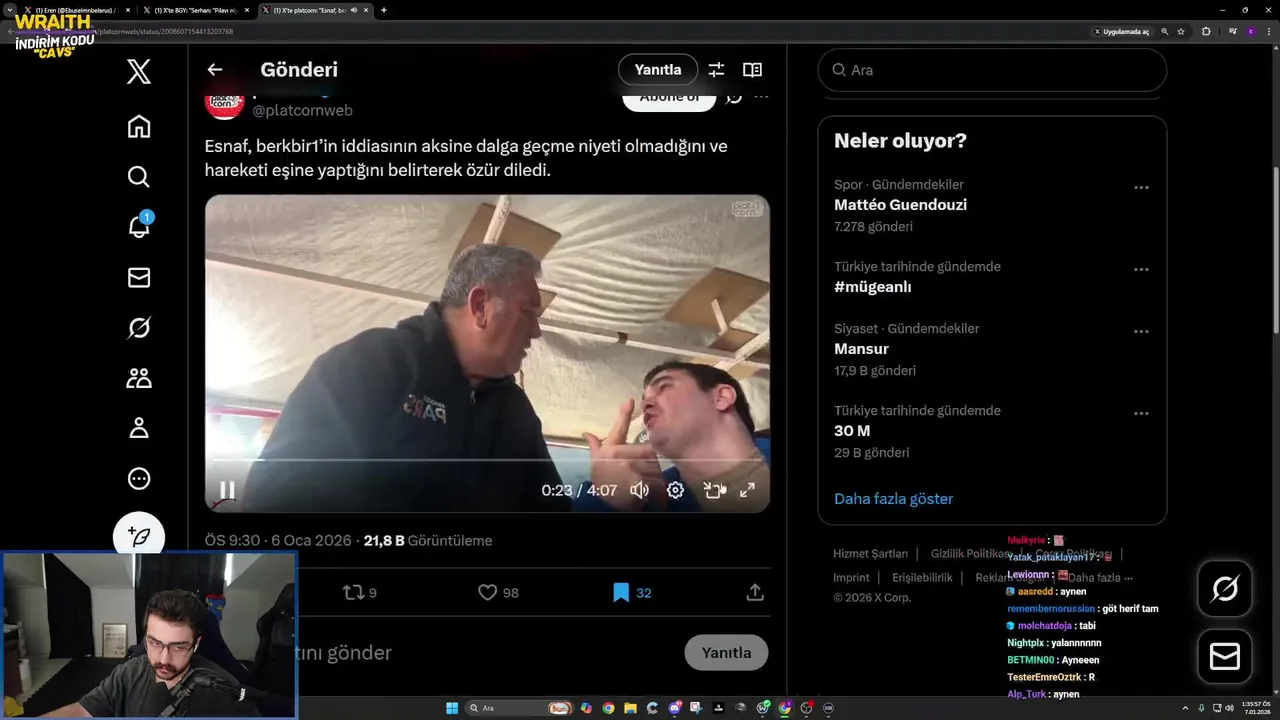The width and height of the screenshot is (1280, 720).
Task: Open options for 30 M trend
Action: click(1141, 414)
